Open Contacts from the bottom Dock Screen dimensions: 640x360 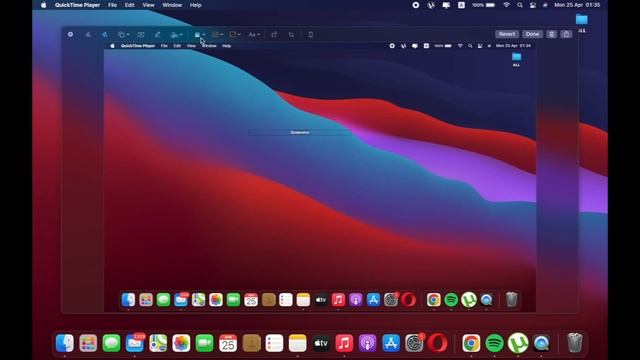pos(251,343)
